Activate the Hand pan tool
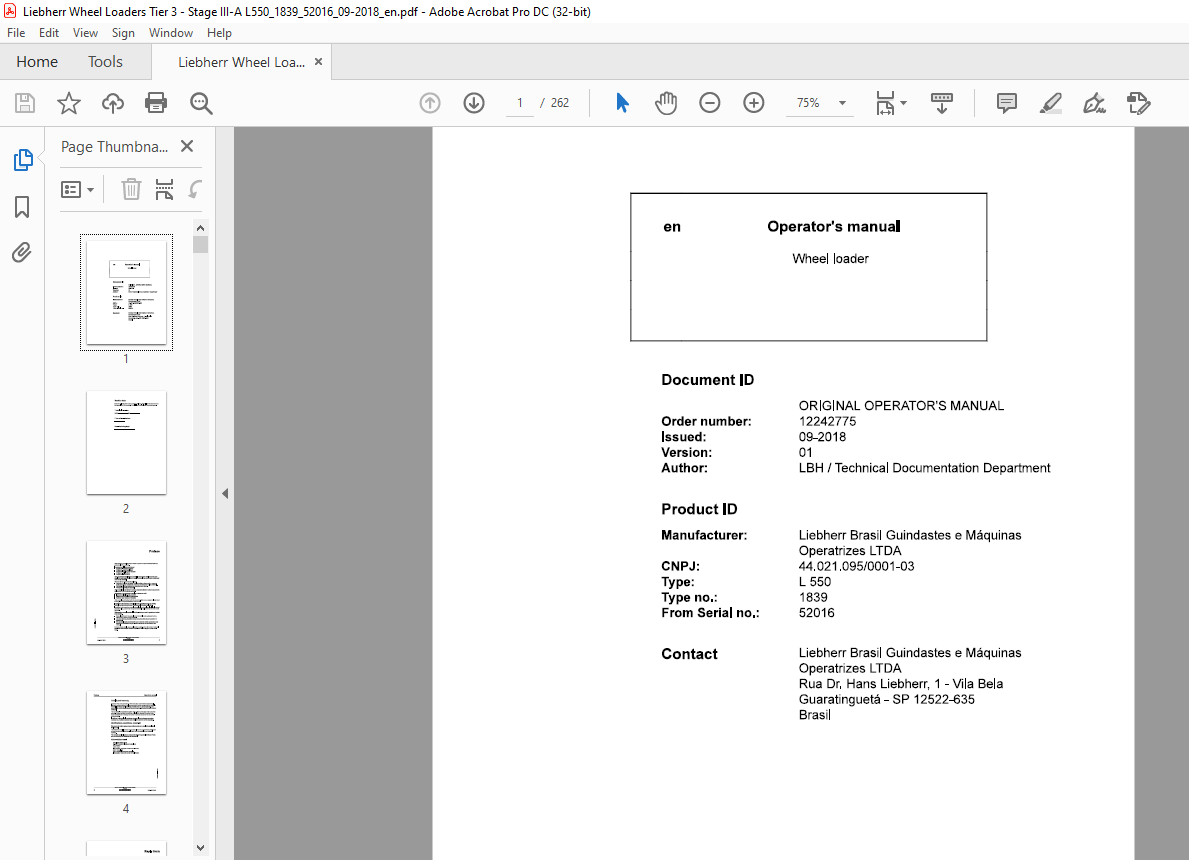 (666, 103)
